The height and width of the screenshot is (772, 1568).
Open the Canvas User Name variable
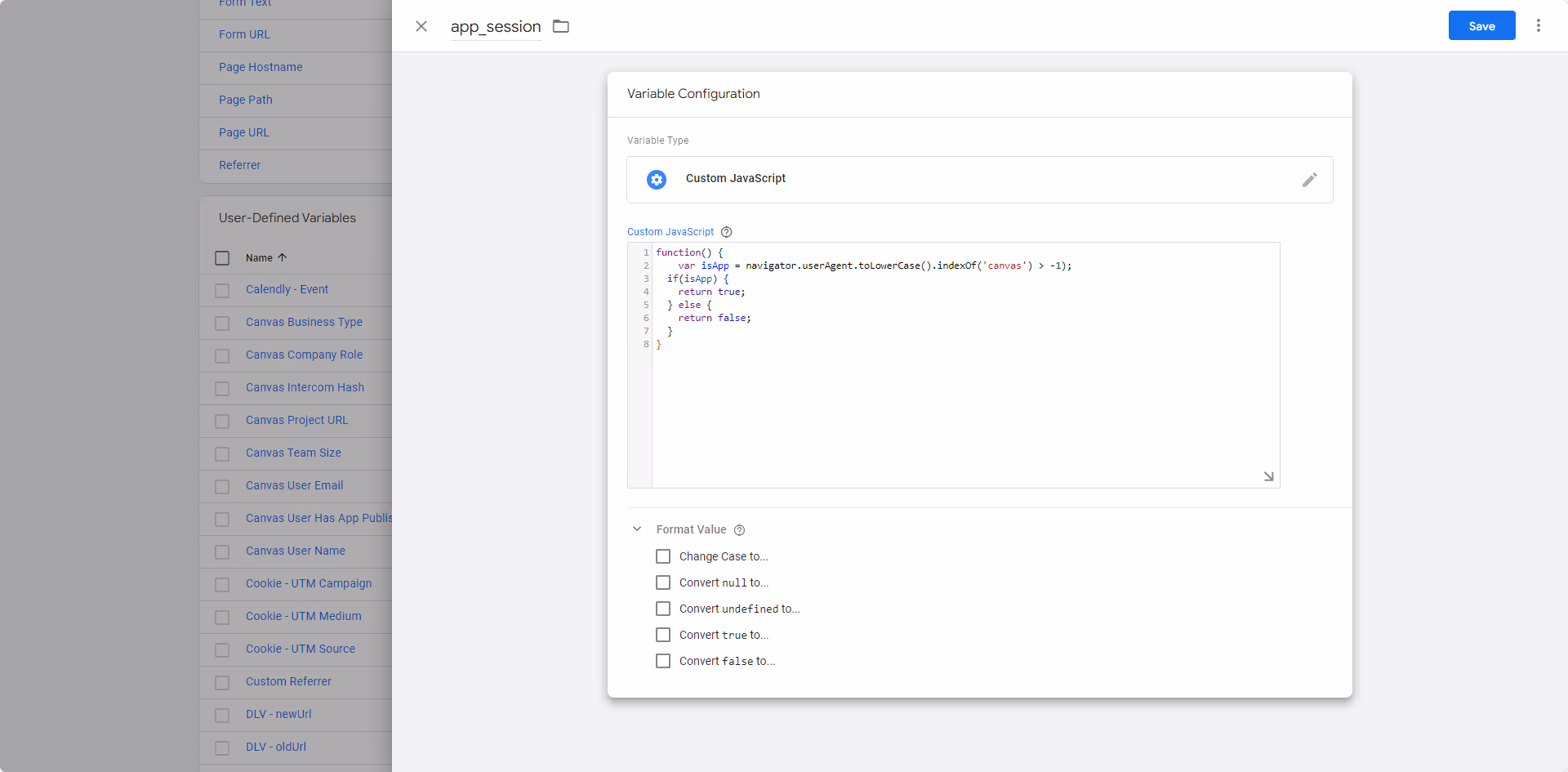295,551
